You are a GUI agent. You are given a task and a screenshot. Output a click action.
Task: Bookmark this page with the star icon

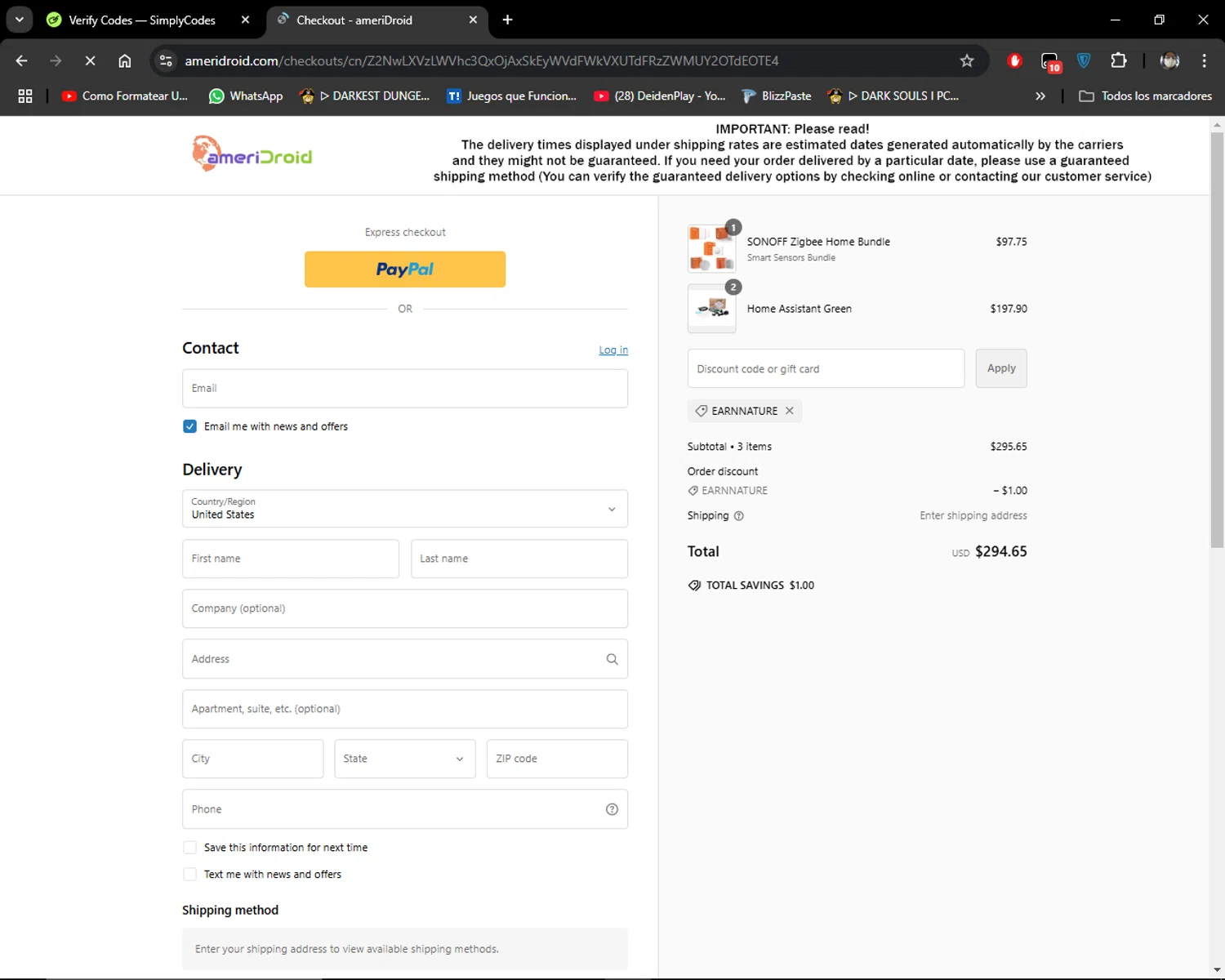click(967, 60)
